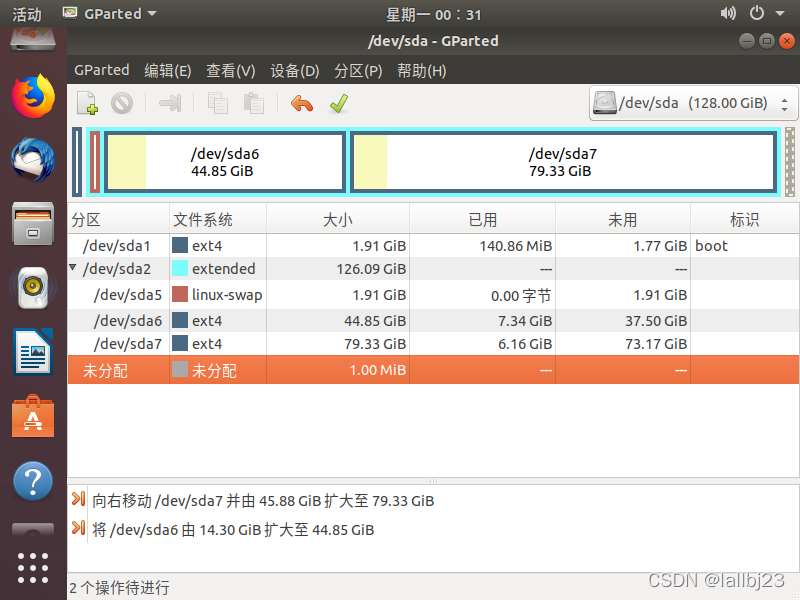Click ext4 color swatch in sda1 row
The width and height of the screenshot is (800, 600).
(x=180, y=245)
